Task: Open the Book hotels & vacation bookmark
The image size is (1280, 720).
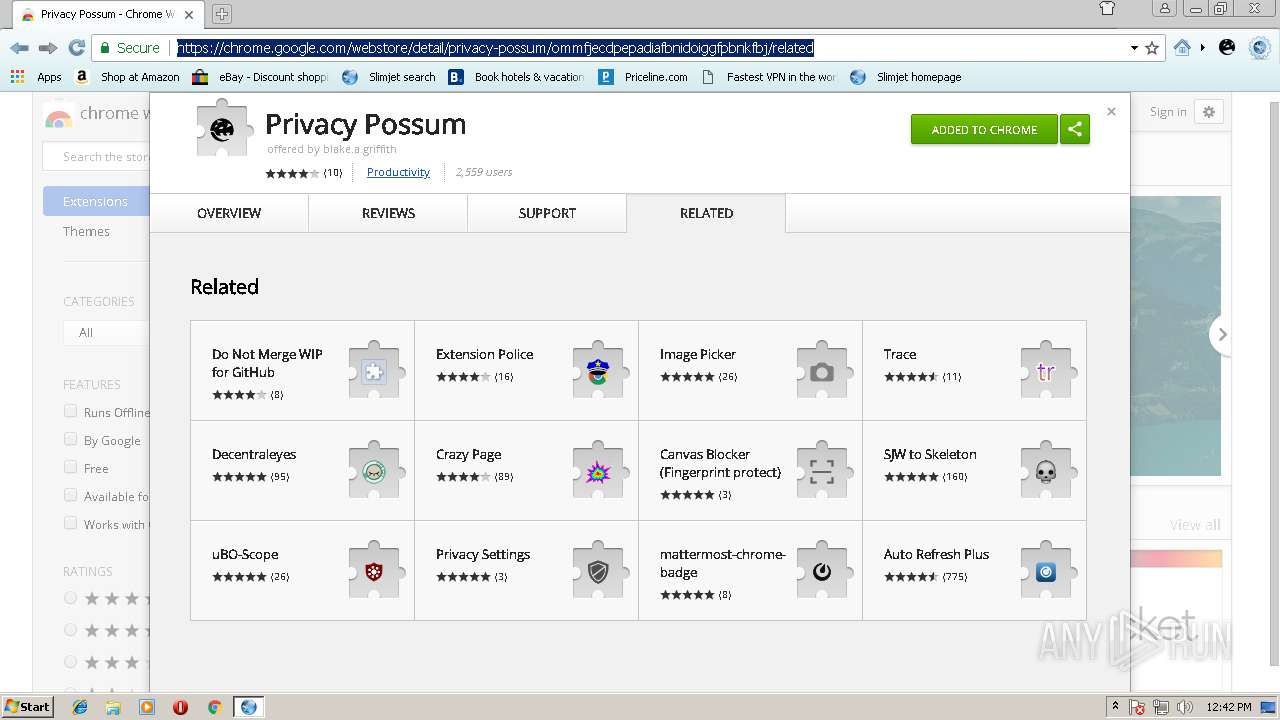Action: [x=516, y=77]
